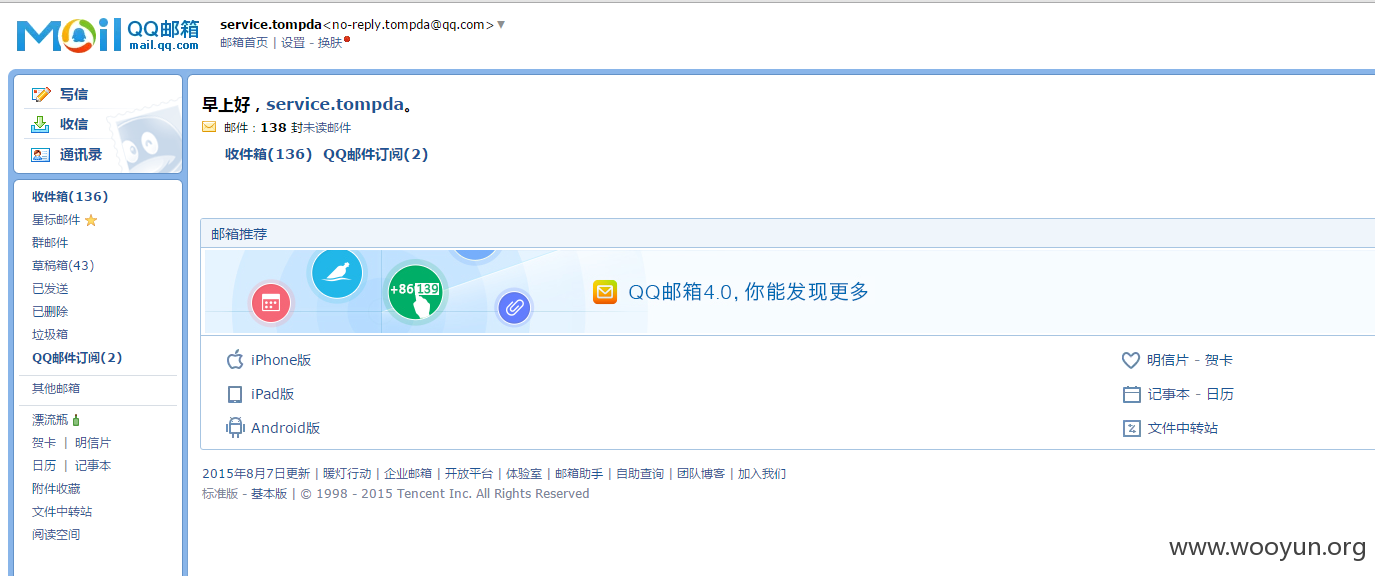Open 贺卡 in sidebar
Viewport: 1375px width, 576px height.
pyautogui.click(x=44, y=443)
